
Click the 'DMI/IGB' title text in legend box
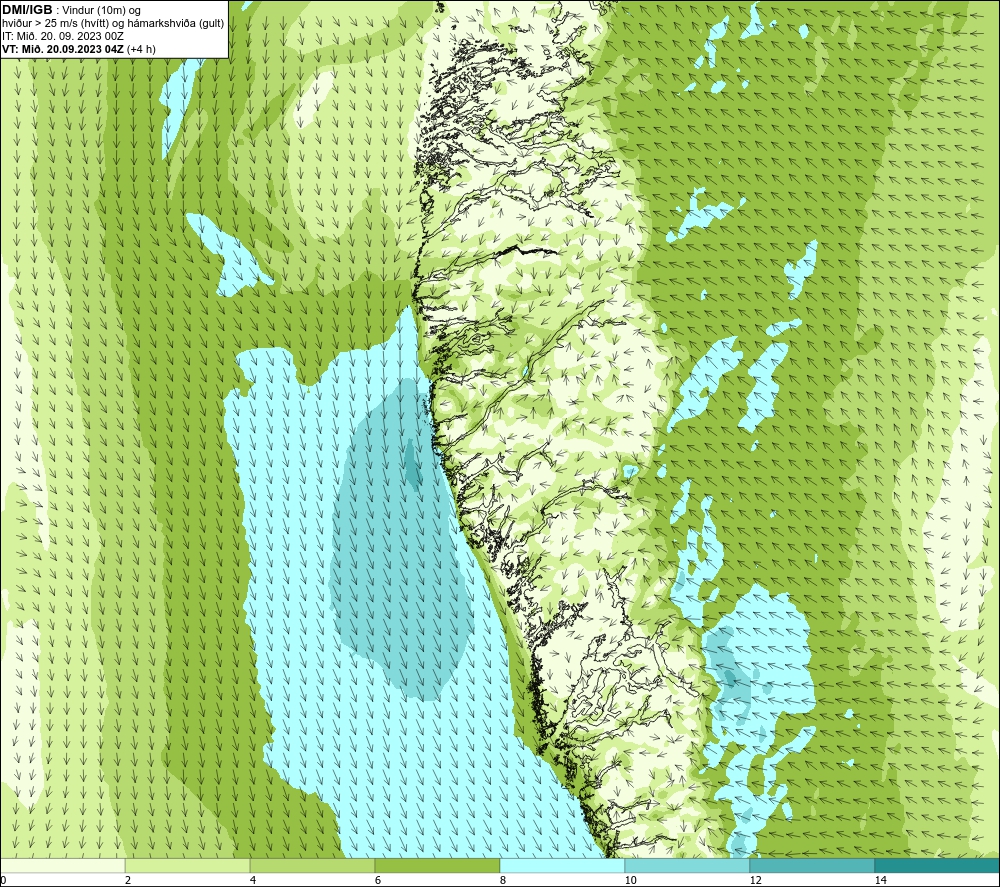coord(27,10)
